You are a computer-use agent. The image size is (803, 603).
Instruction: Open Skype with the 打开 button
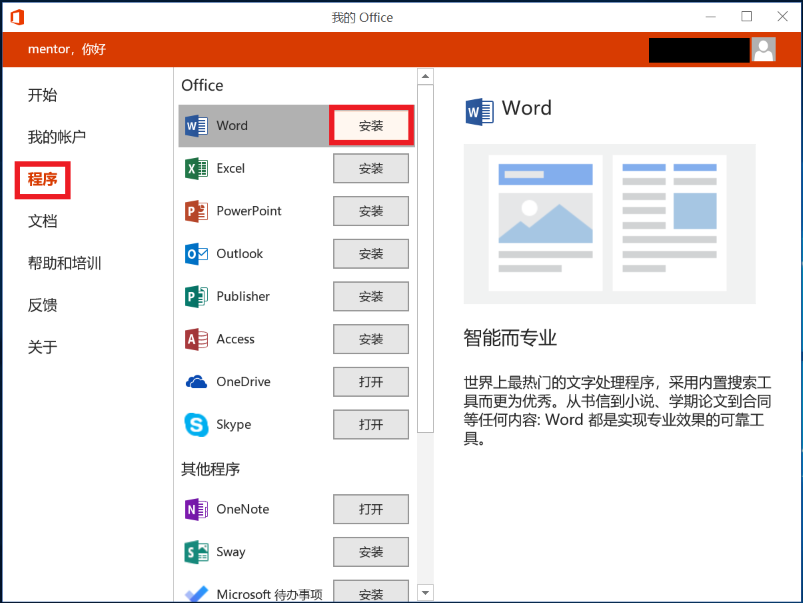pos(371,425)
